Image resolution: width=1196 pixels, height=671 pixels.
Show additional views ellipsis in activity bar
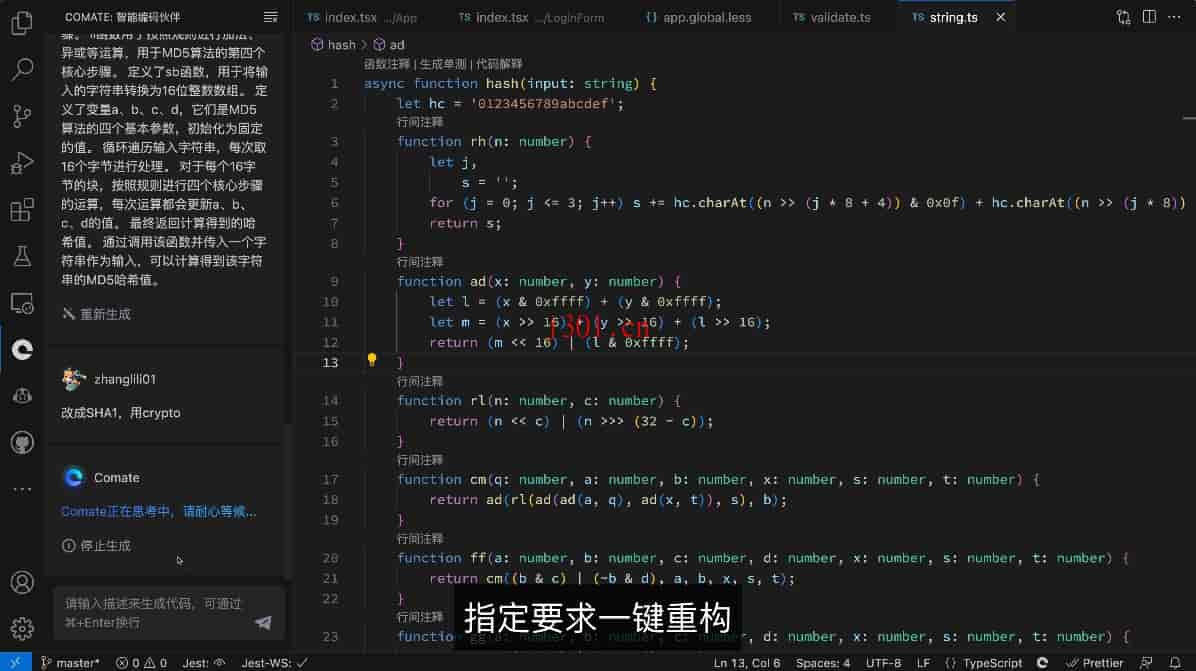[x=21, y=489]
